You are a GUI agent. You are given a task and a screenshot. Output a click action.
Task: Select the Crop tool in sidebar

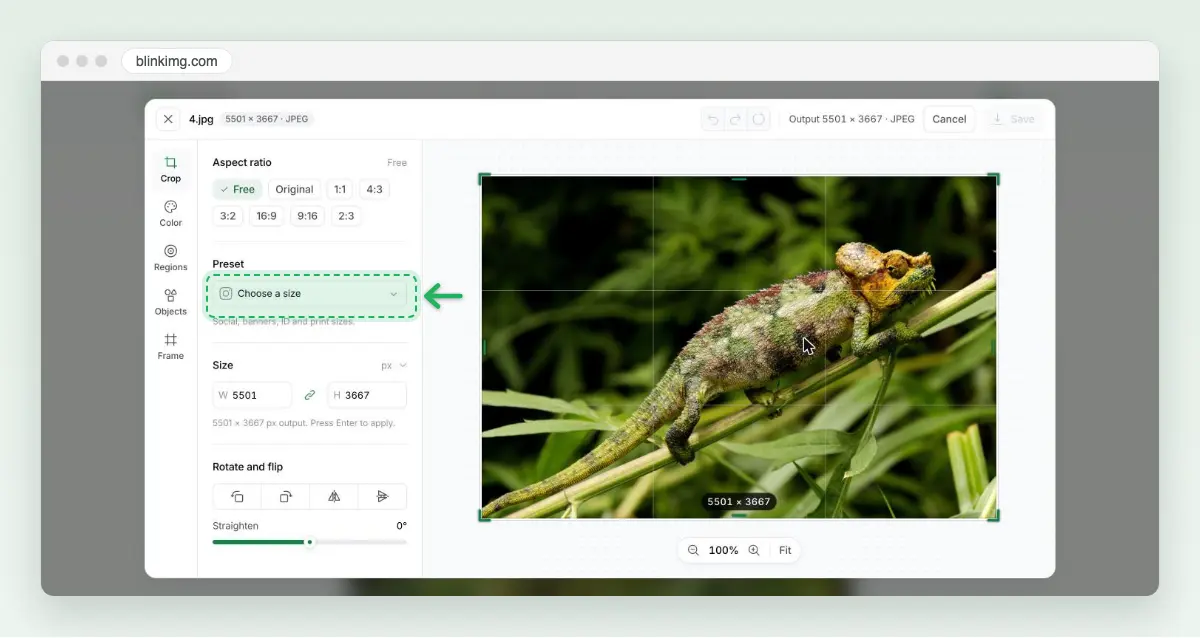(x=171, y=169)
